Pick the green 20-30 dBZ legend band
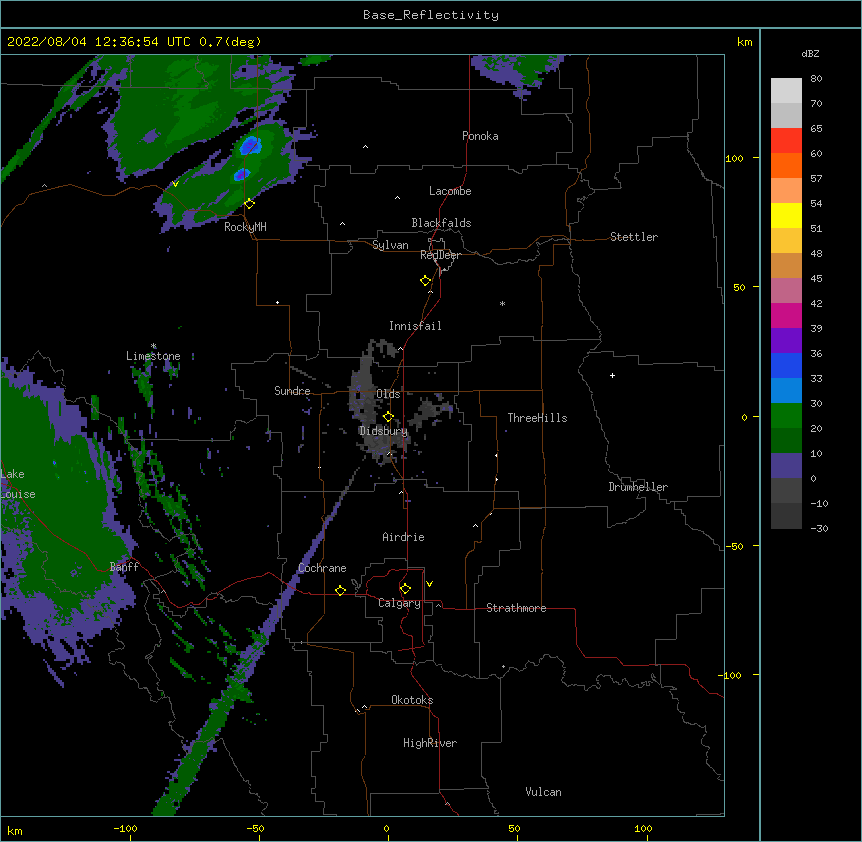Image resolution: width=862 pixels, height=842 pixels. click(x=786, y=416)
